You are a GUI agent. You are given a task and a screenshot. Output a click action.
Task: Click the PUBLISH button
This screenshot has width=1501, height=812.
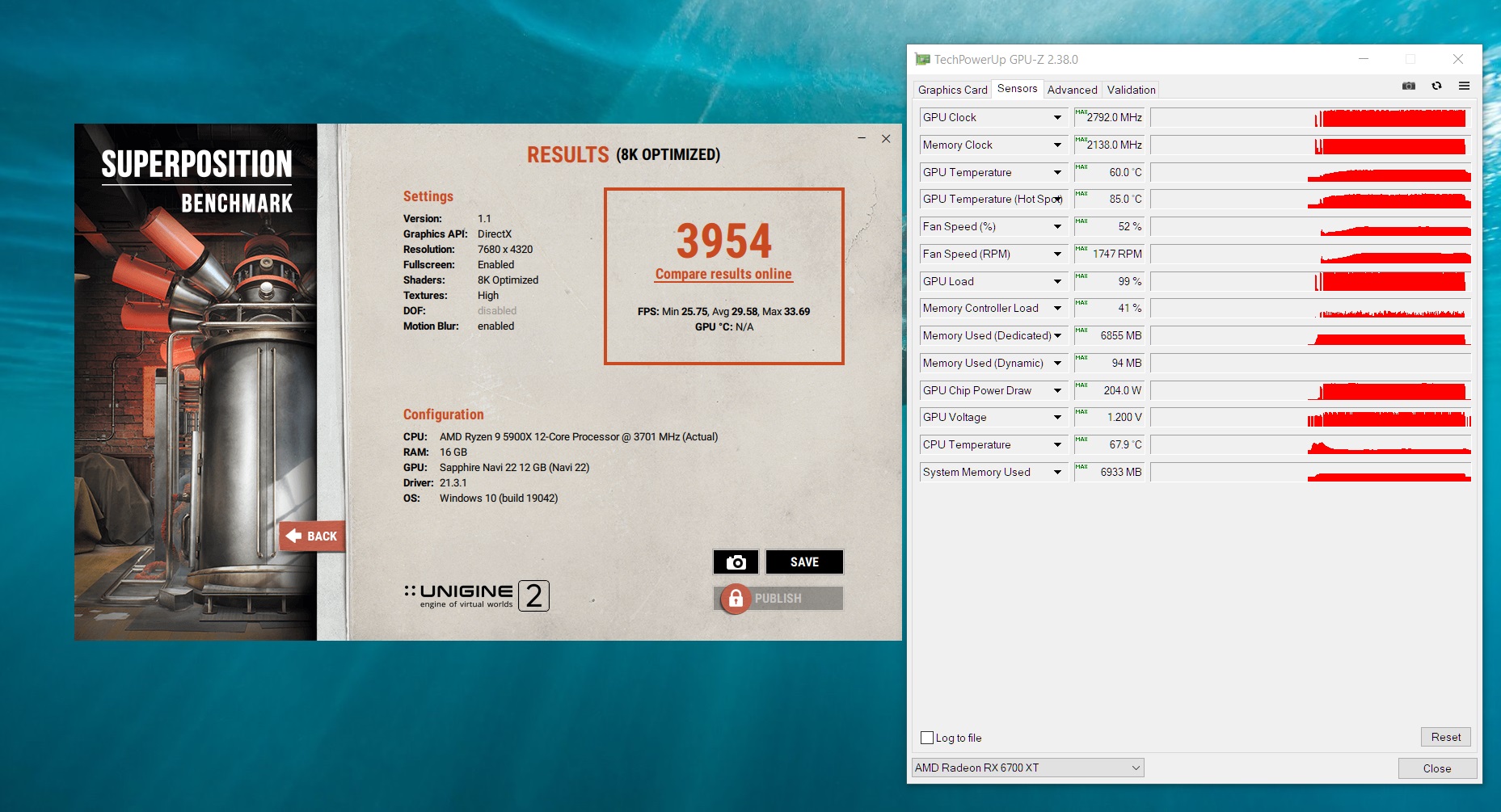point(778,598)
